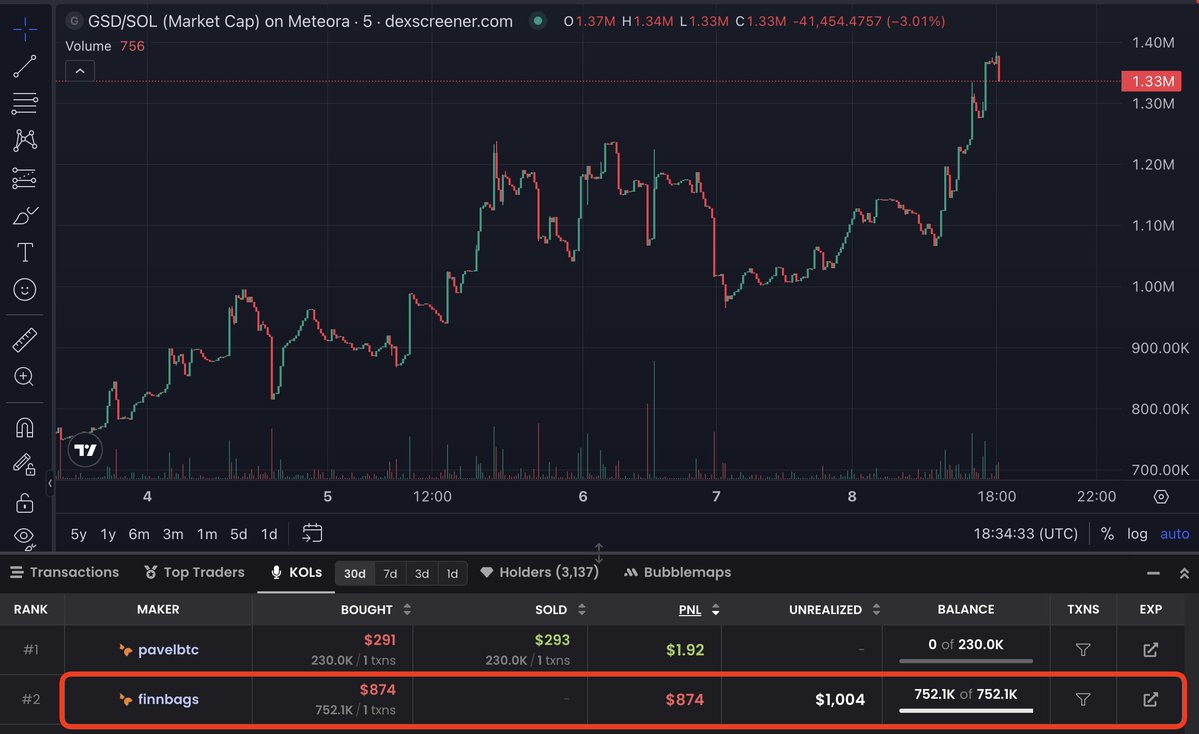Screen dimensions: 1199x734
Task: Minimize the bottom table panel
Action: 1153,573
